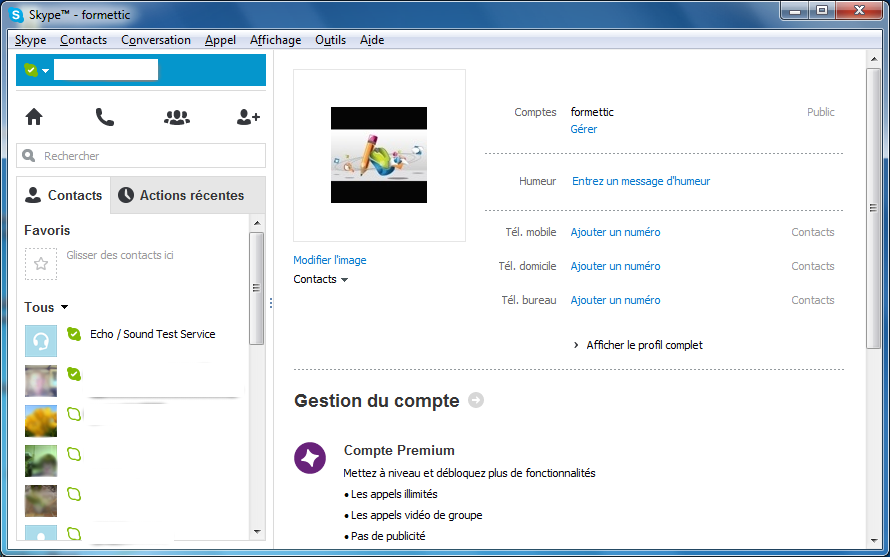Click Modifier l'image link
This screenshot has width=890, height=557.
[x=330, y=260]
